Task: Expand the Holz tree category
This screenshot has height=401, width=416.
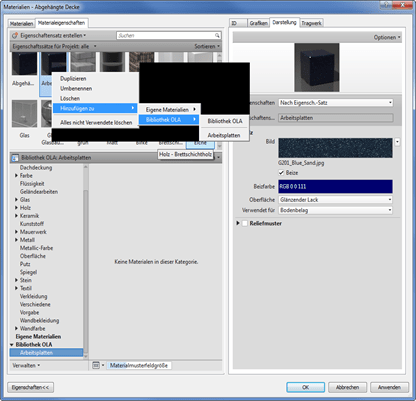Action: (x=16, y=208)
